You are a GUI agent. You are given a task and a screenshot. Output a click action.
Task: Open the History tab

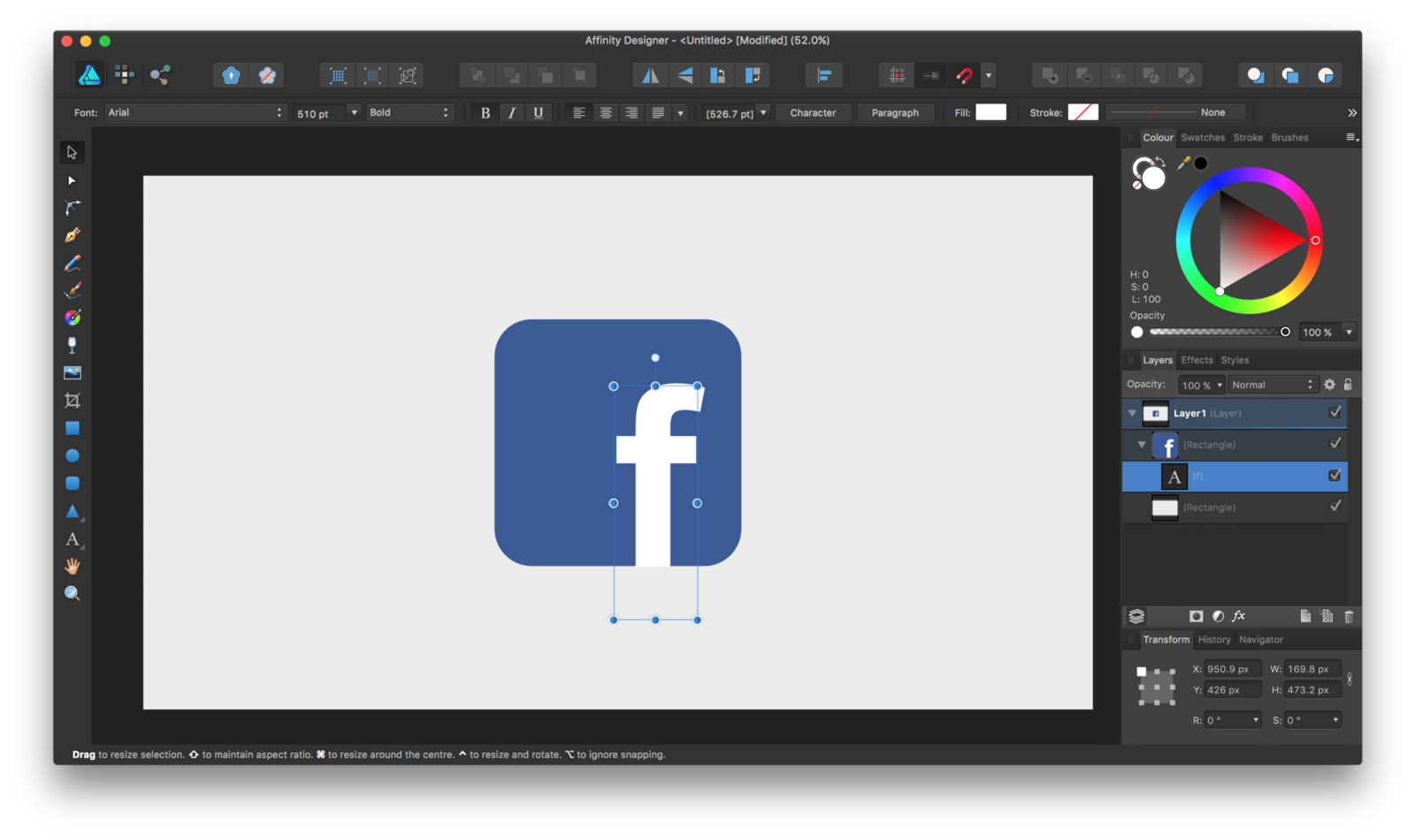pos(1213,639)
